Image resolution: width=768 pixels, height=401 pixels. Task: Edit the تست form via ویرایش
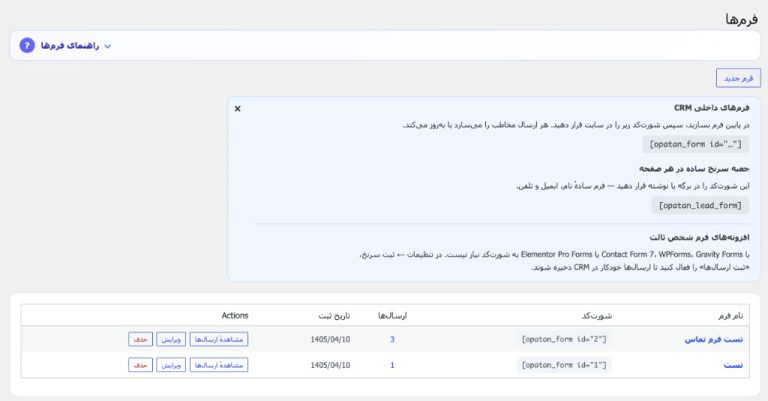[x=171, y=365]
